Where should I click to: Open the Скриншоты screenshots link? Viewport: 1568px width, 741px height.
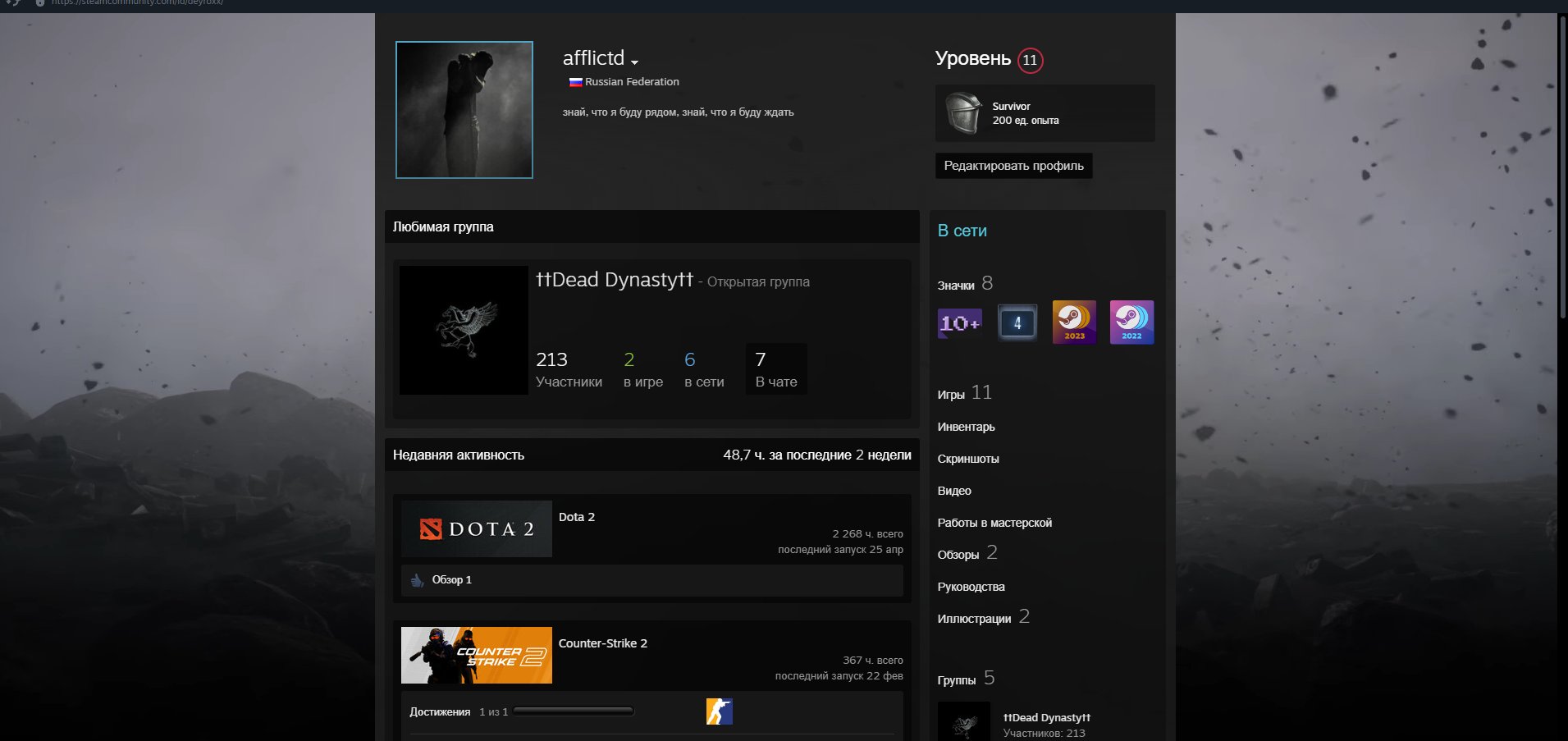pyautogui.click(x=968, y=459)
